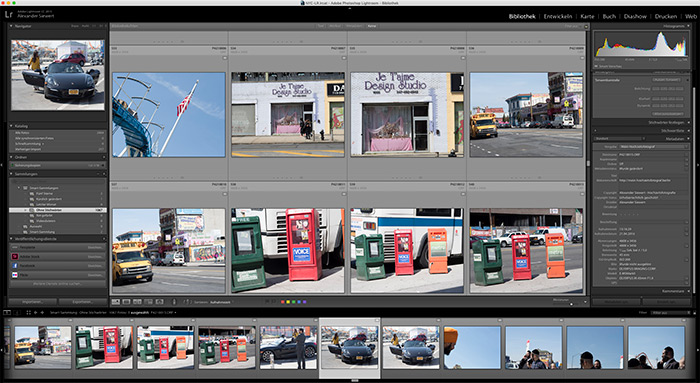
Task: Toggle second monitor window icon
Action: (18, 312)
